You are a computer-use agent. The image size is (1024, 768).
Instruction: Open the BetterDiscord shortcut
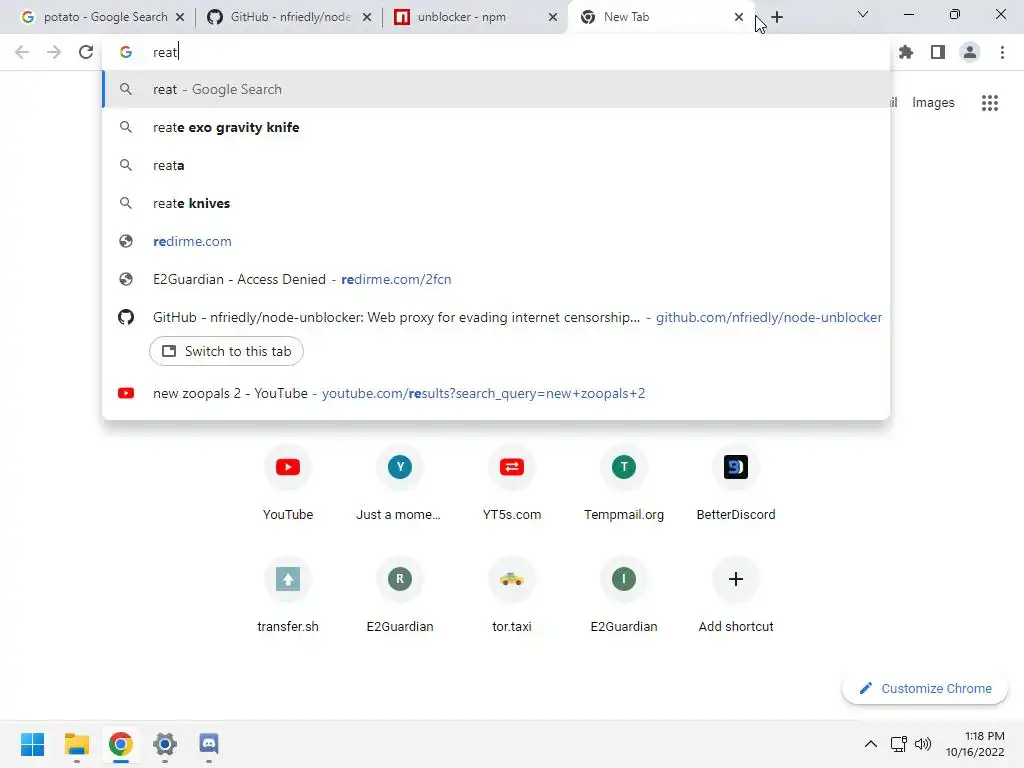pyautogui.click(x=736, y=484)
